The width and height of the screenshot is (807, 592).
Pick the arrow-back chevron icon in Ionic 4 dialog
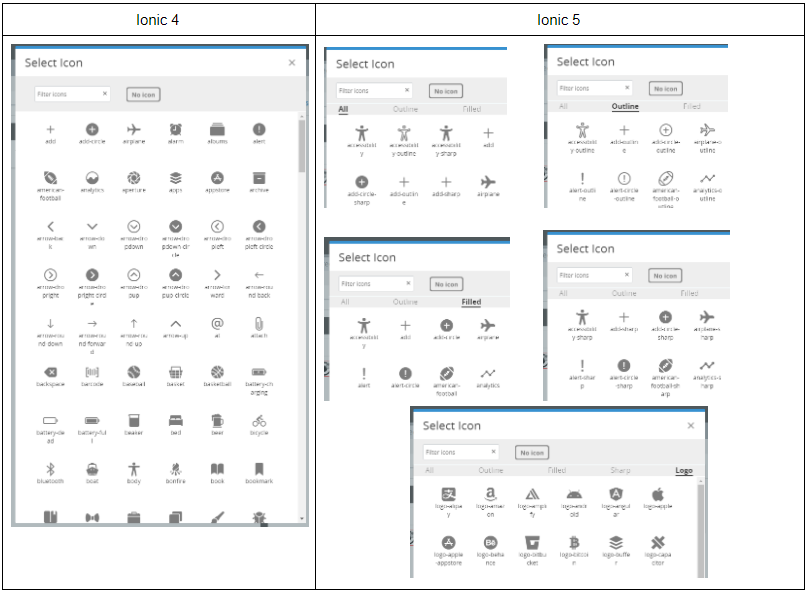(x=50, y=227)
